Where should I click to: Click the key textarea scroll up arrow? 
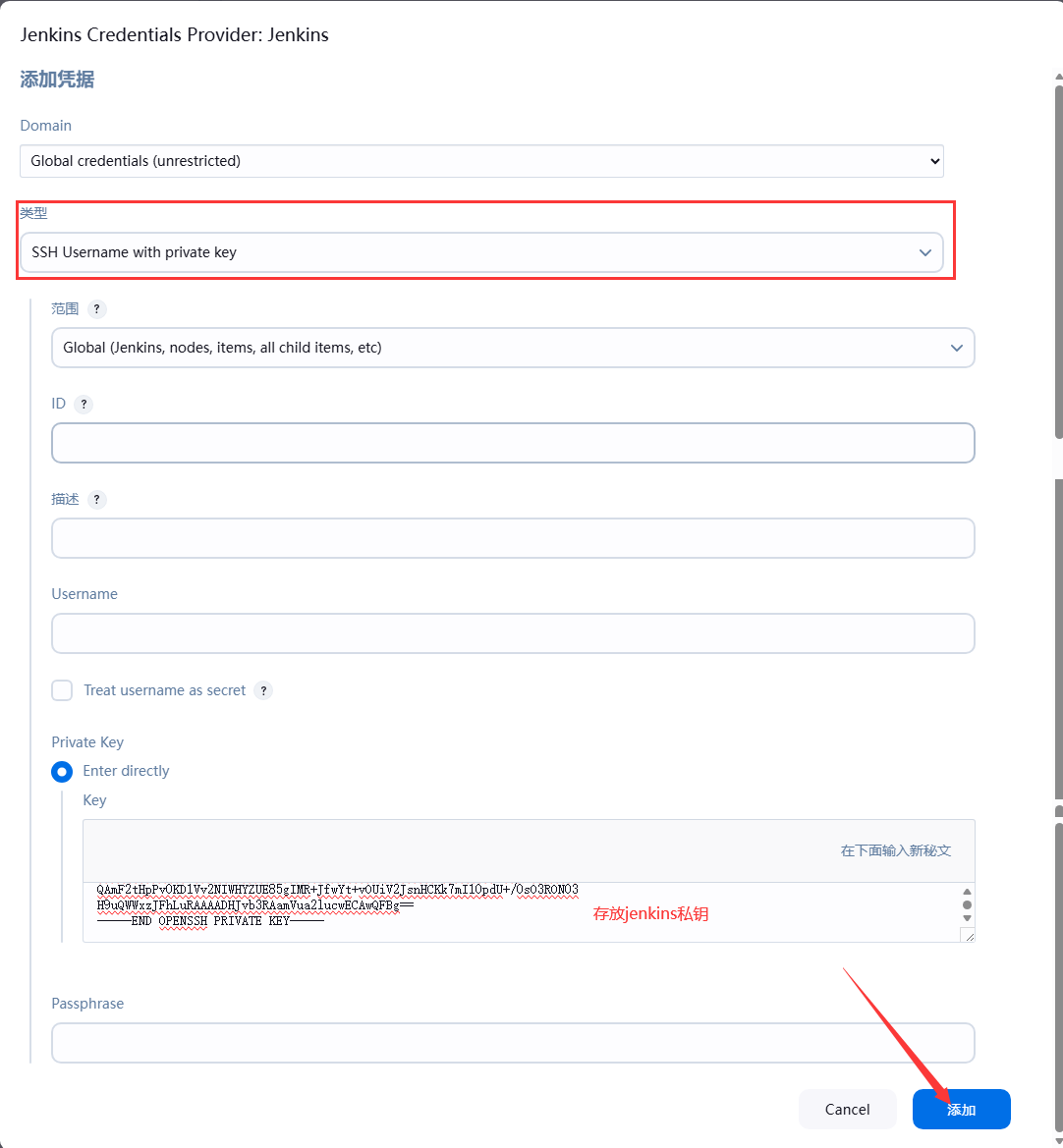point(967,891)
